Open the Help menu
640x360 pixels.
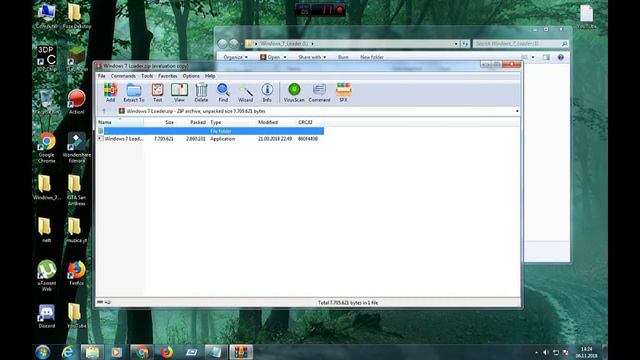pyautogui.click(x=210, y=76)
